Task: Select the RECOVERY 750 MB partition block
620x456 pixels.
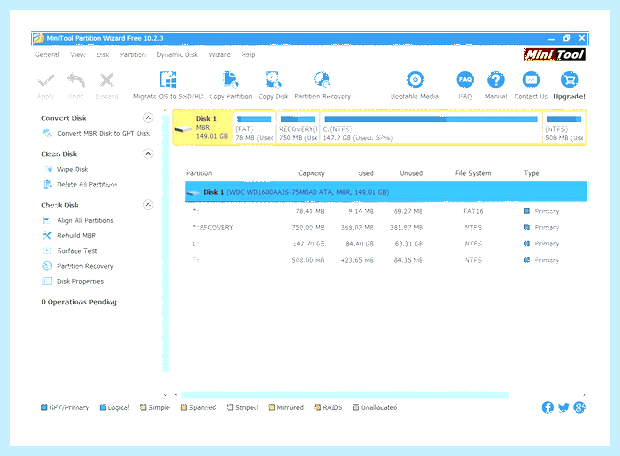Action: [x=298, y=127]
